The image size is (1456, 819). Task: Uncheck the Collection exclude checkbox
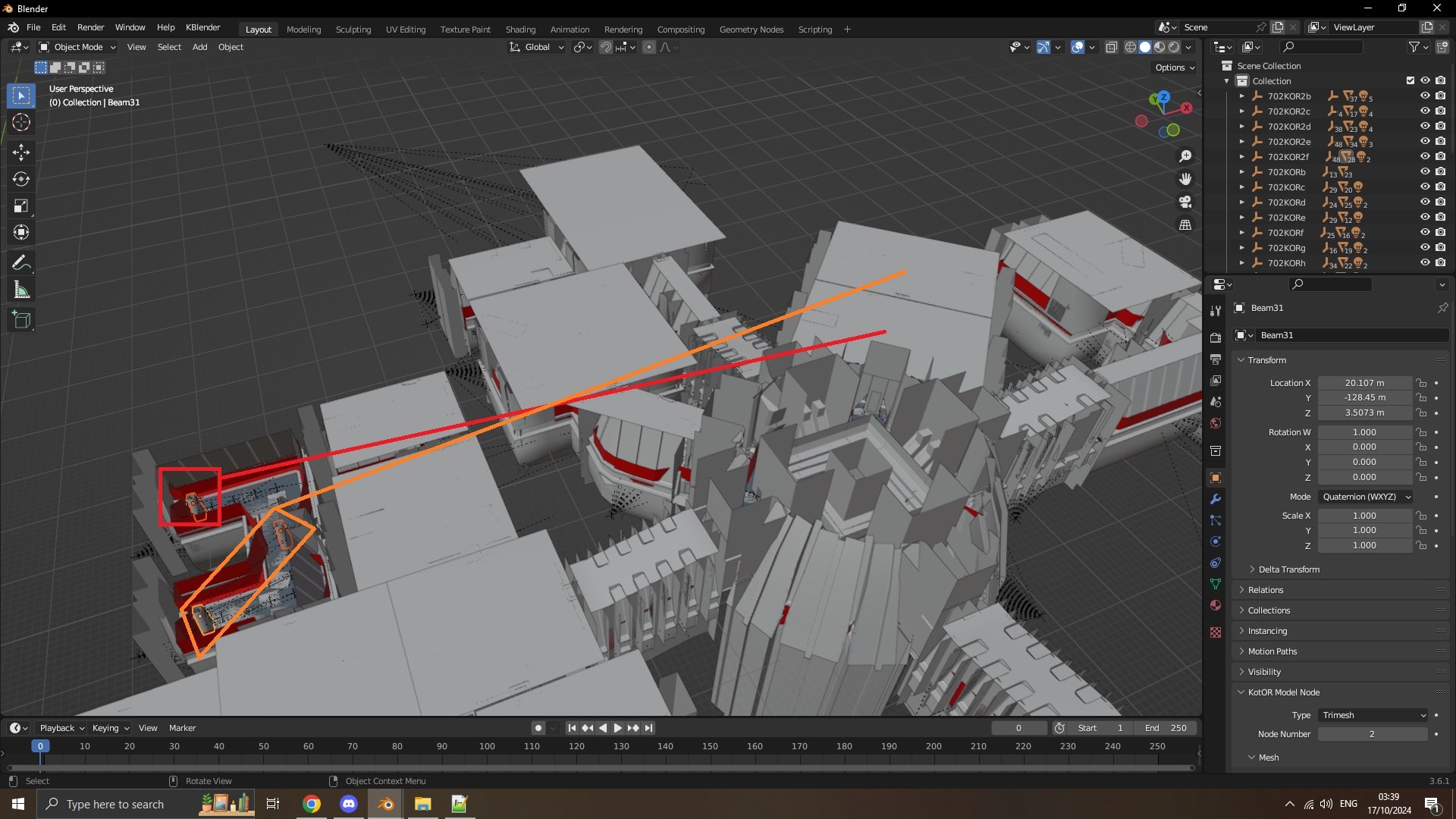coord(1410,80)
